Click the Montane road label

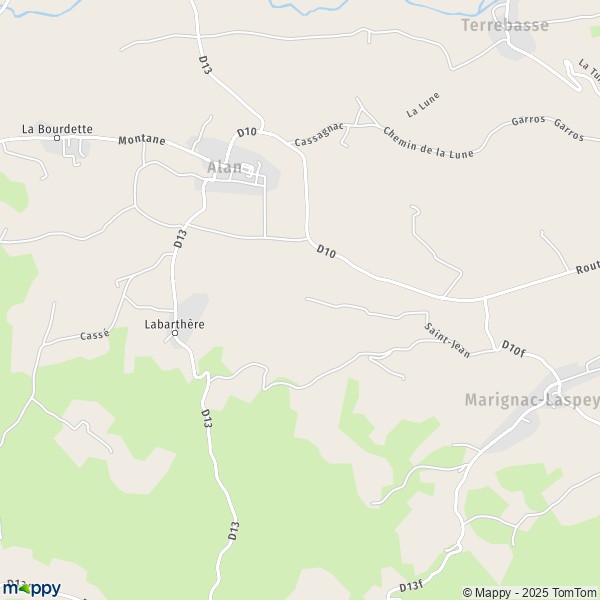(142, 140)
